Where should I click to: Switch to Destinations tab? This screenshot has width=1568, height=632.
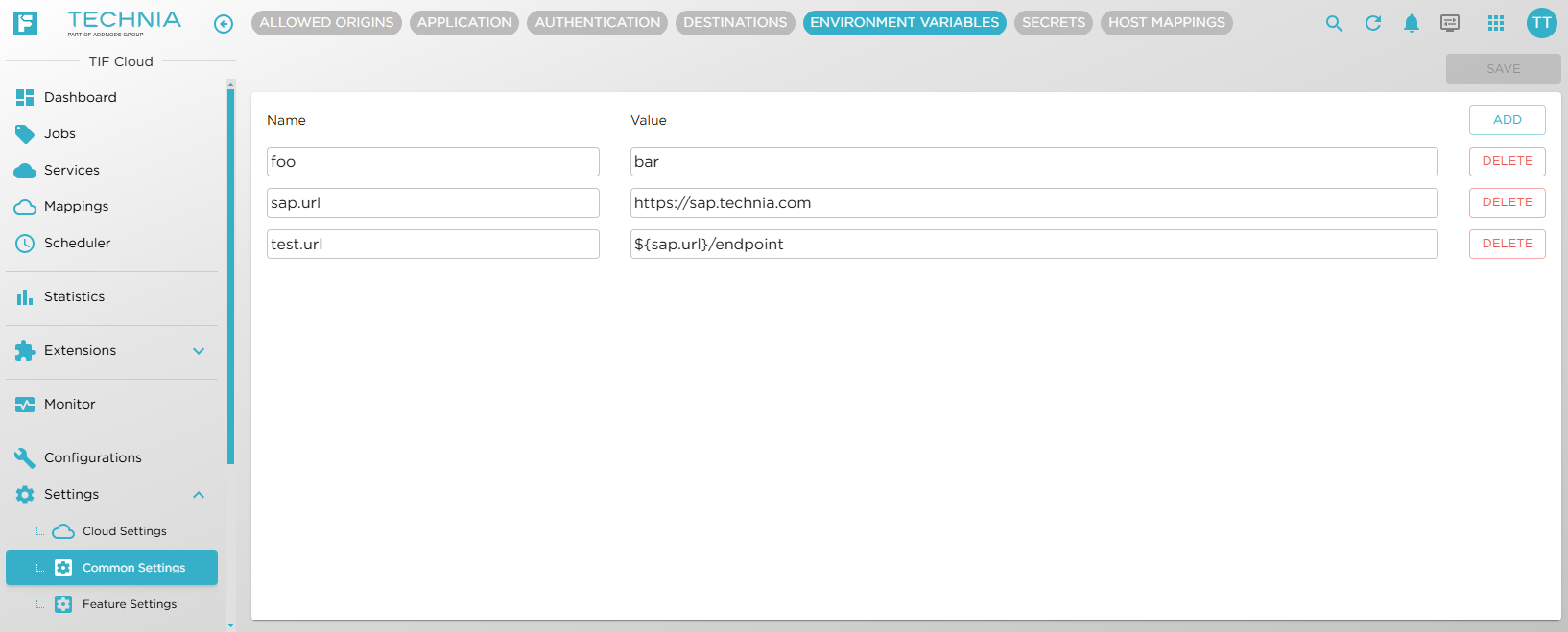(735, 23)
